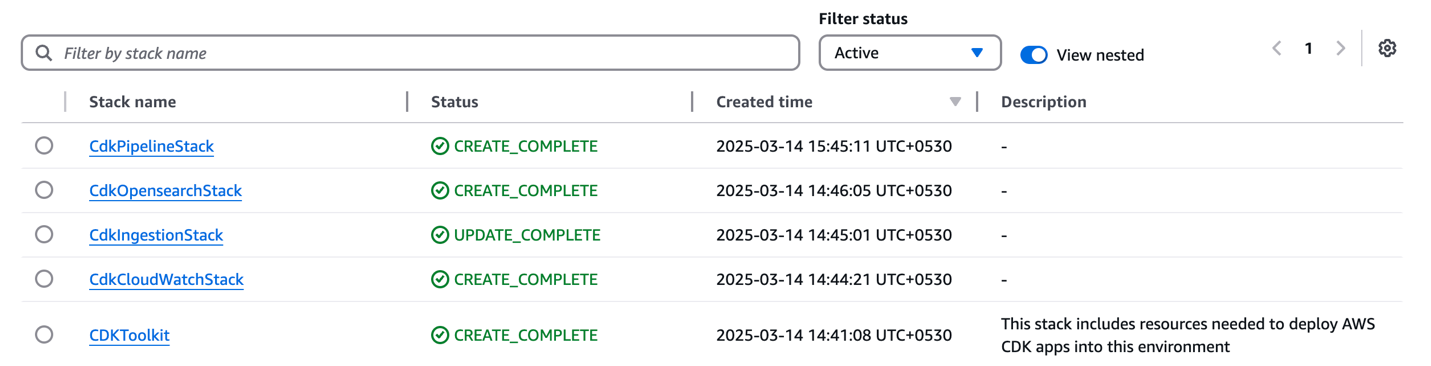
Task: Focus the Filter by stack name field
Action: point(410,53)
